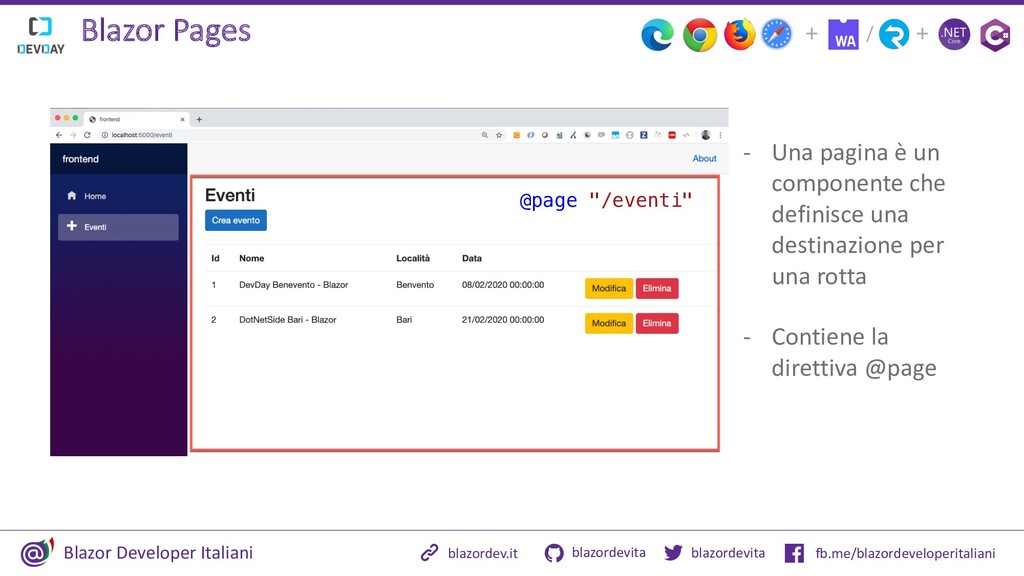This screenshot has width=1024, height=576.
Task: Click Modifica for DotNetSide Bari row
Action: pos(609,323)
